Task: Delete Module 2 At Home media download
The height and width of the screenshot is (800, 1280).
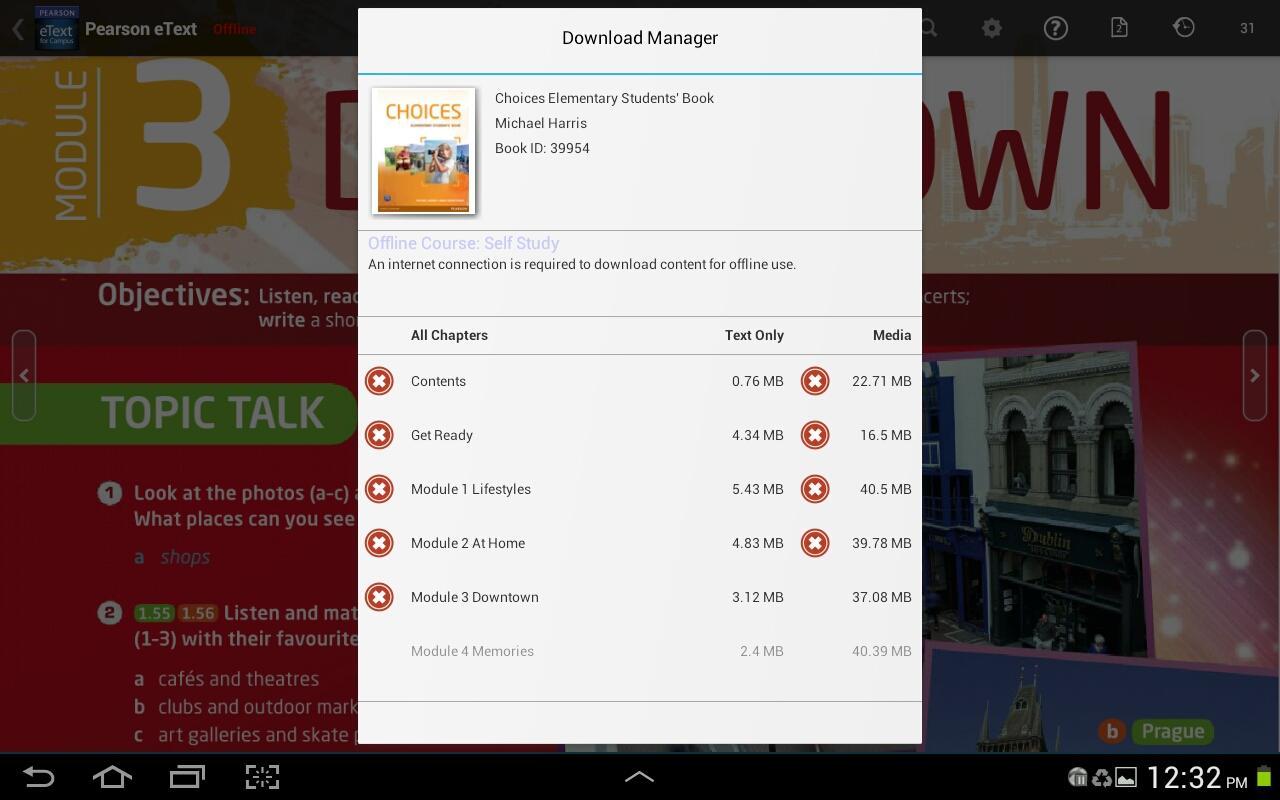Action: (x=815, y=543)
